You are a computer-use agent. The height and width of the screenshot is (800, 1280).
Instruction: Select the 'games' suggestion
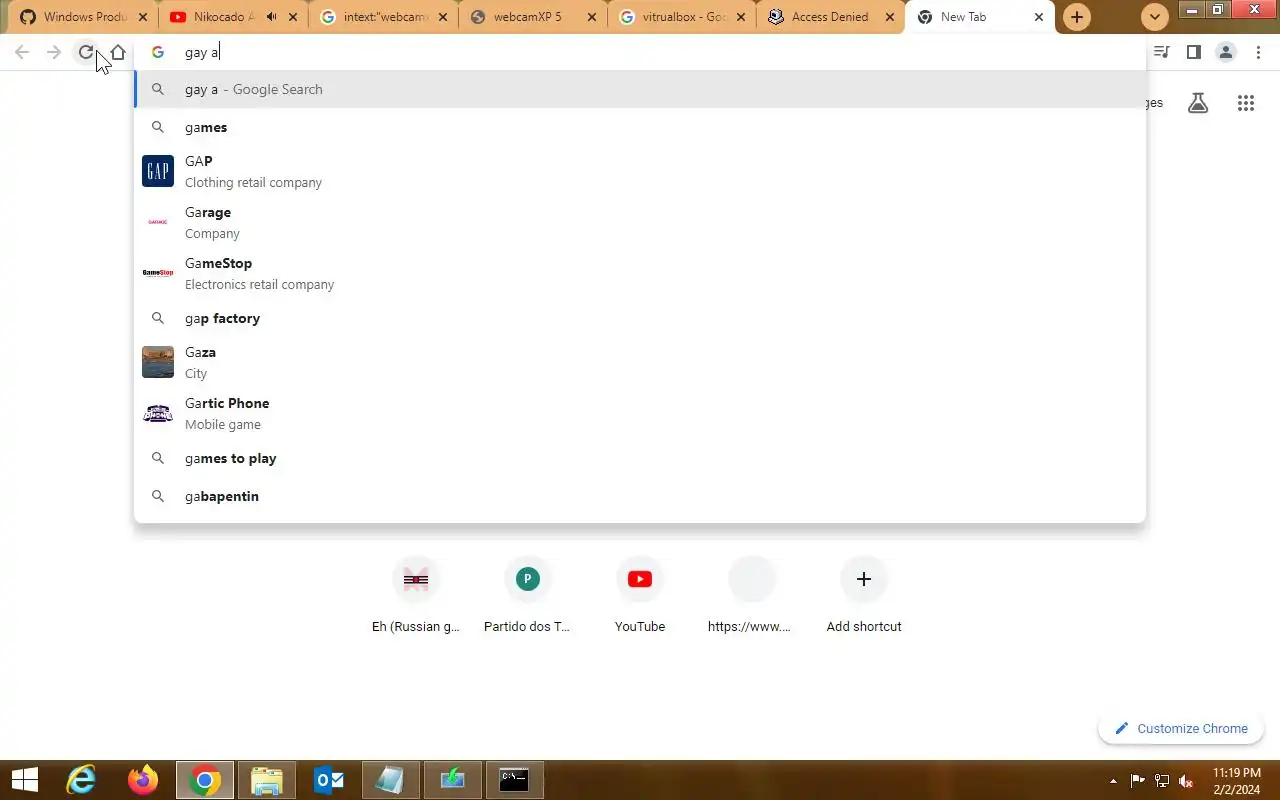coord(640,127)
